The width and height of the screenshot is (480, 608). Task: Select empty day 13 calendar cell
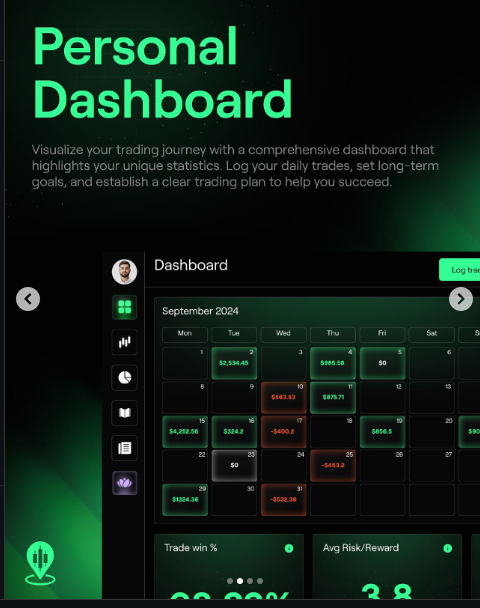(x=432, y=397)
